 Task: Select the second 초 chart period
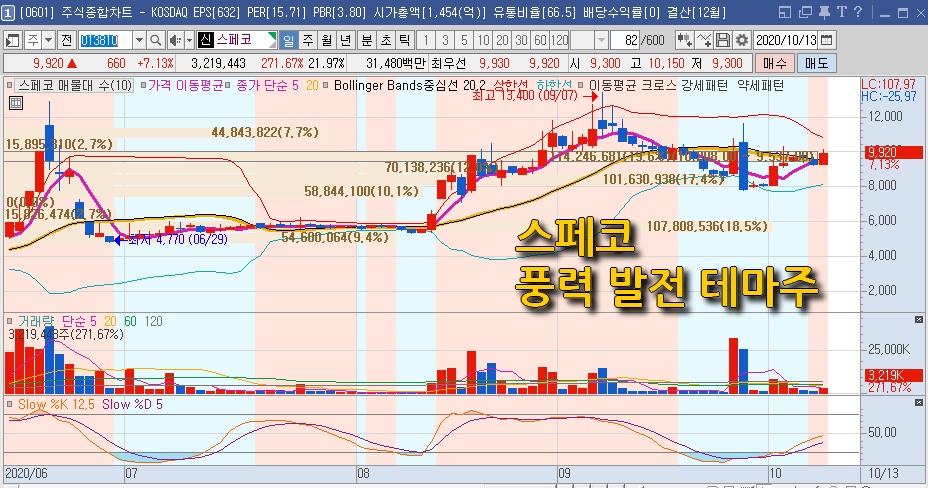386,40
